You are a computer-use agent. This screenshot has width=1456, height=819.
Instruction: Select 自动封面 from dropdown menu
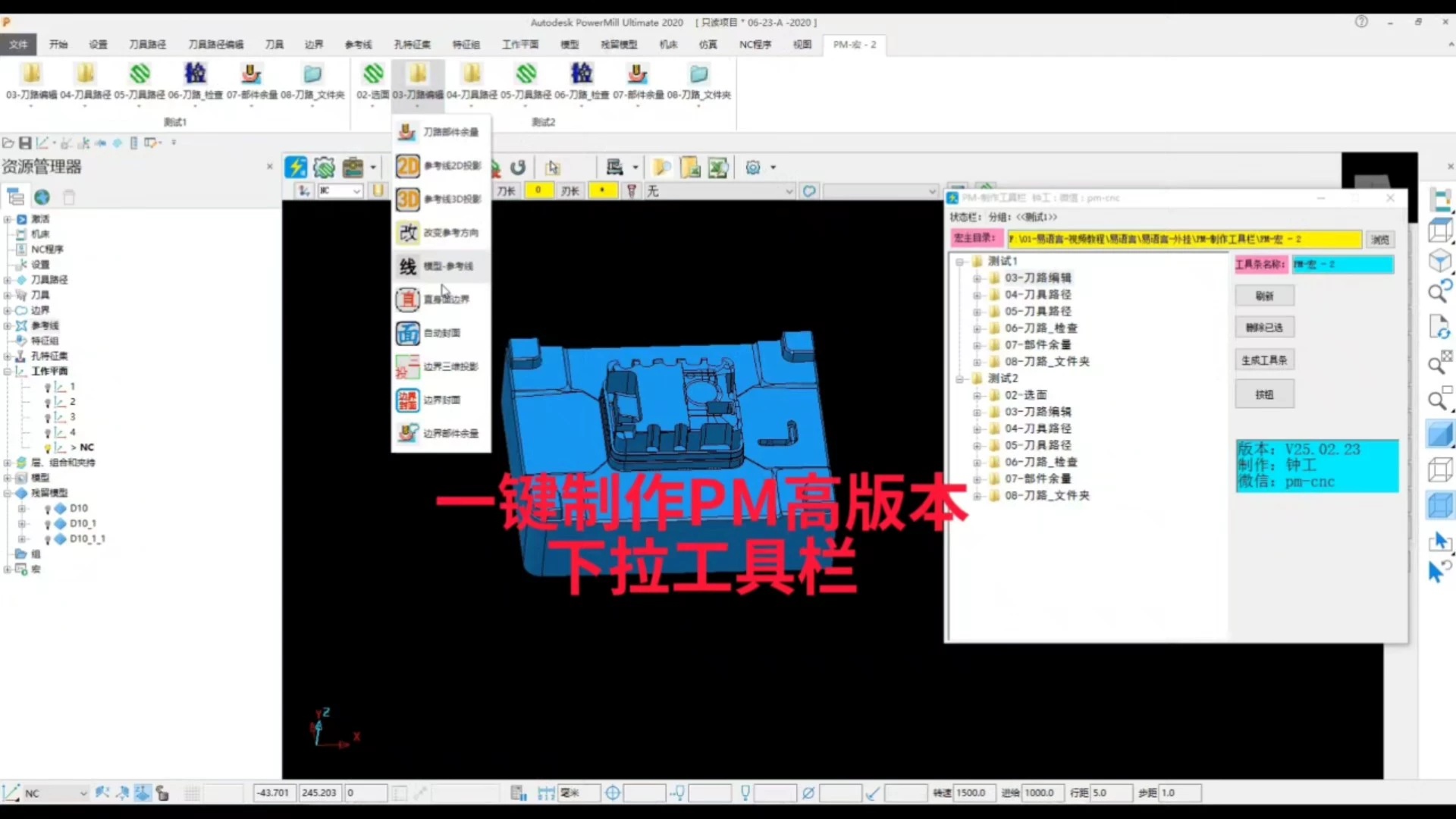click(x=441, y=333)
